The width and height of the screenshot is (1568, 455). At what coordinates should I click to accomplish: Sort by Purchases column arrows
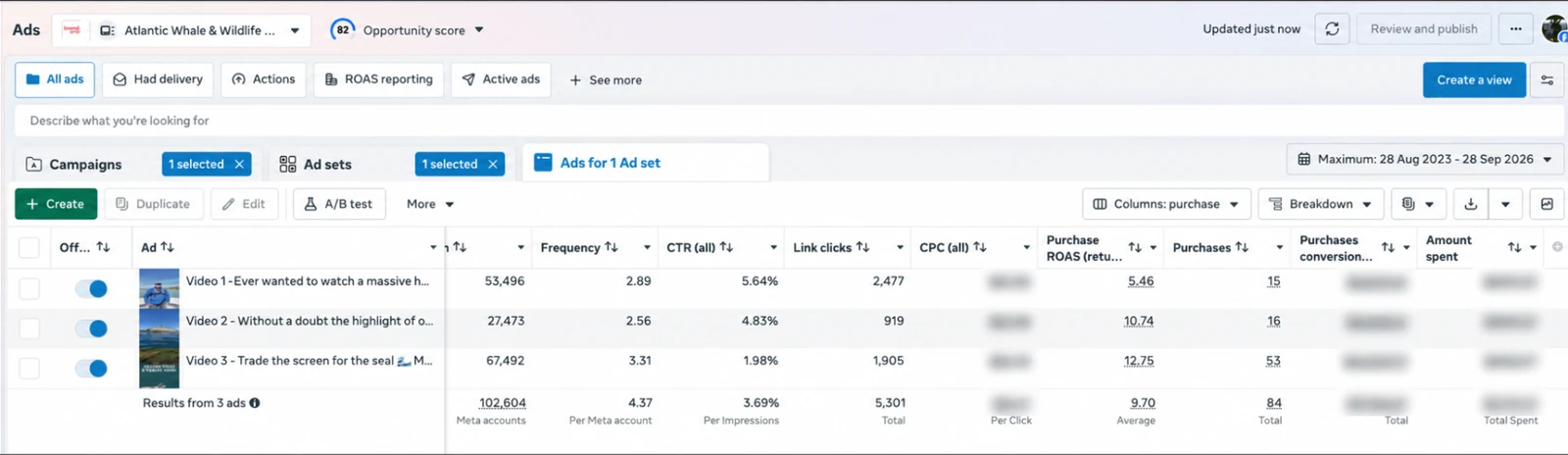click(1242, 247)
